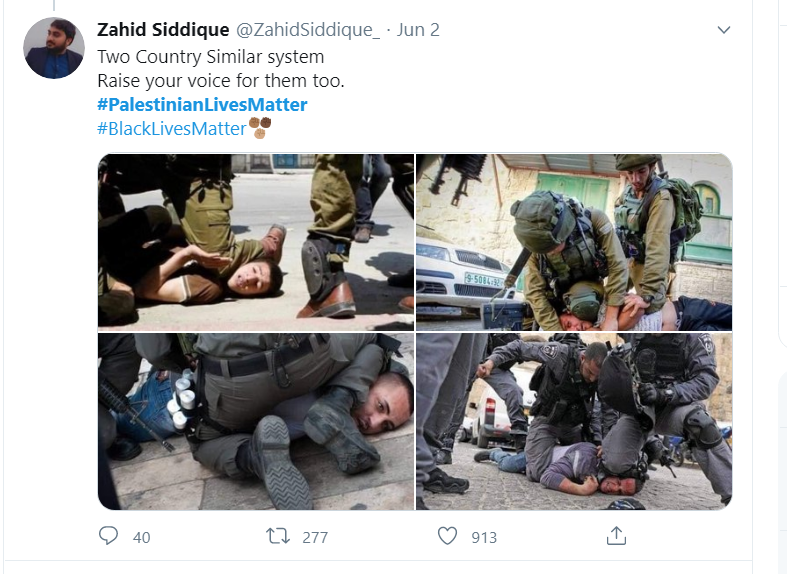Click the reply speech bubble icon
787x574 pixels.
(108, 536)
